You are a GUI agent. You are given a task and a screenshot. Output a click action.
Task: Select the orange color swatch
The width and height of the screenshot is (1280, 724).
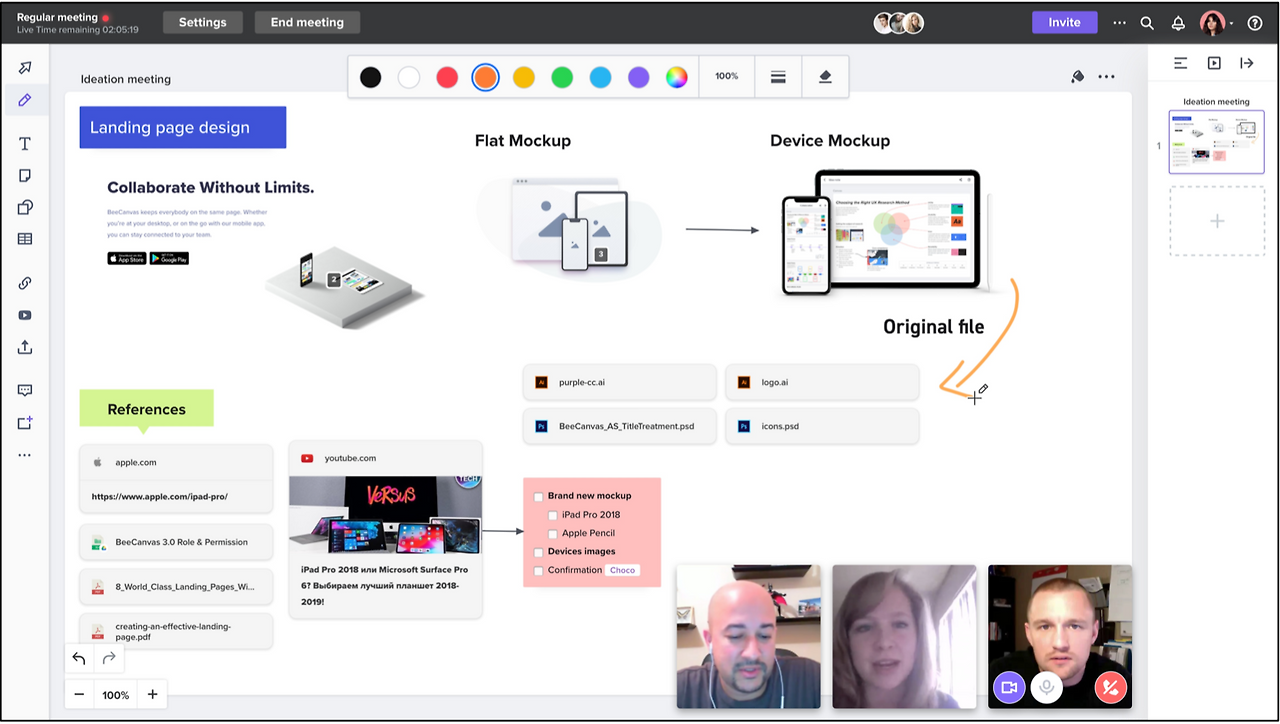pyautogui.click(x=485, y=77)
